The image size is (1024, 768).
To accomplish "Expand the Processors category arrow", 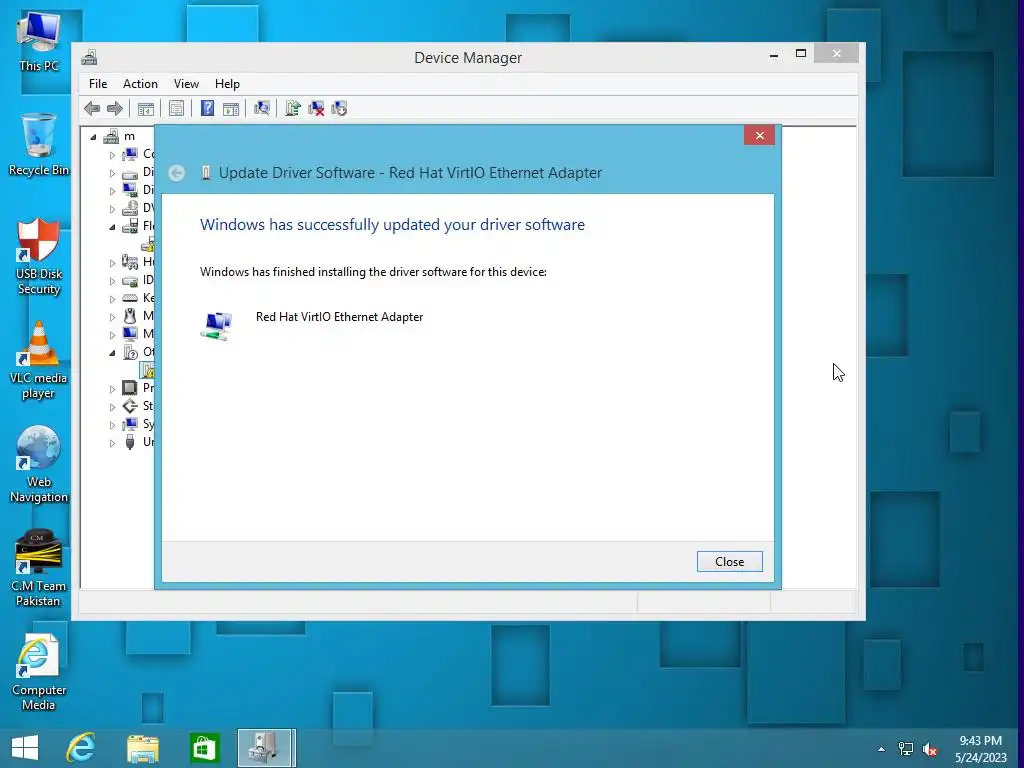I will (x=112, y=389).
